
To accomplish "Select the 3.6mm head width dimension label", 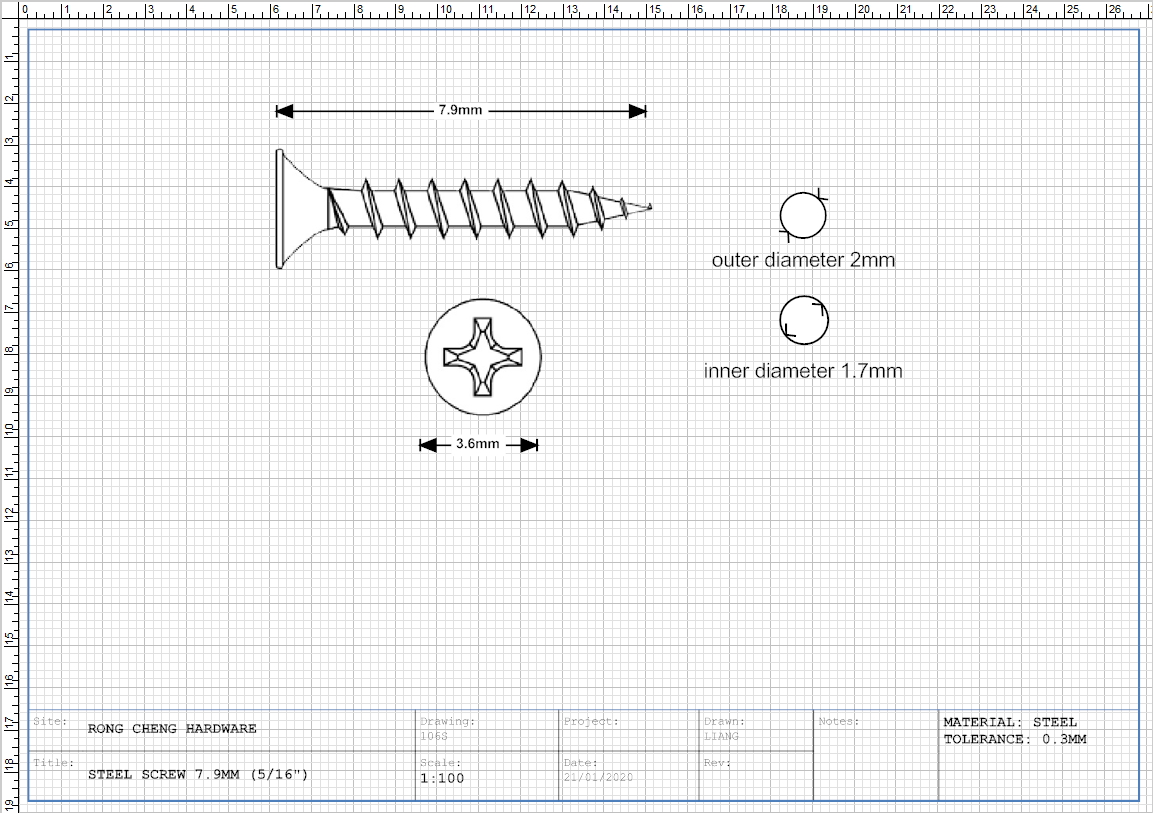I will (x=477, y=444).
